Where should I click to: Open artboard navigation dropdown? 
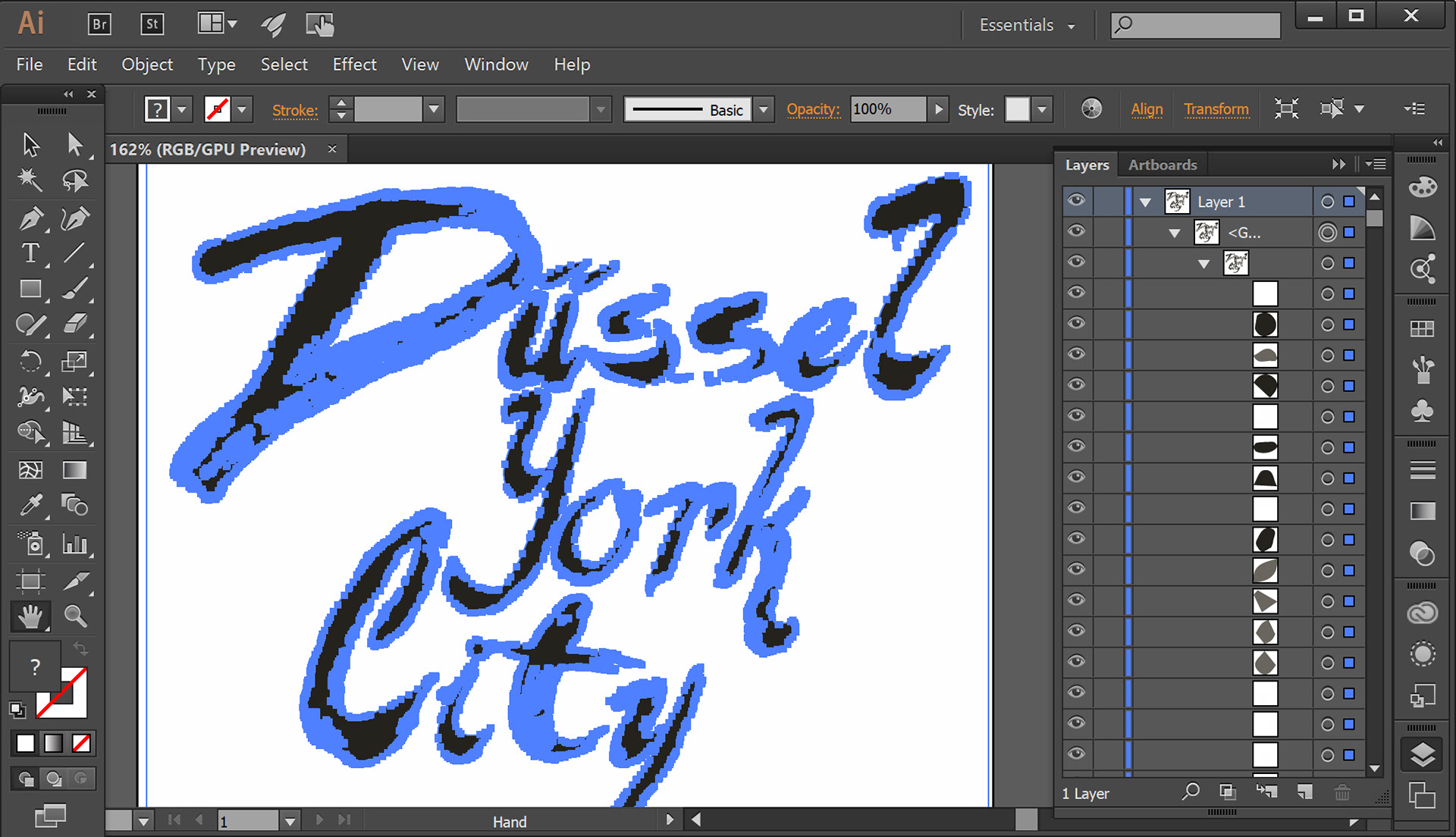[x=290, y=821]
